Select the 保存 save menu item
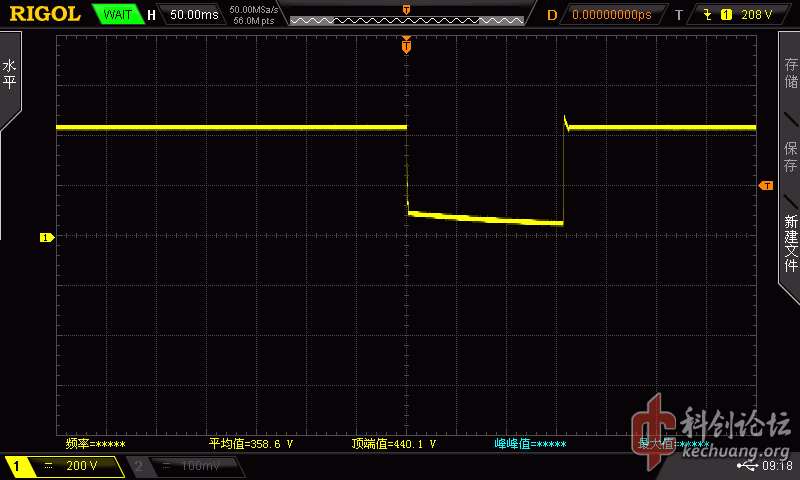Screen dimensions: 800x480 click(790, 157)
